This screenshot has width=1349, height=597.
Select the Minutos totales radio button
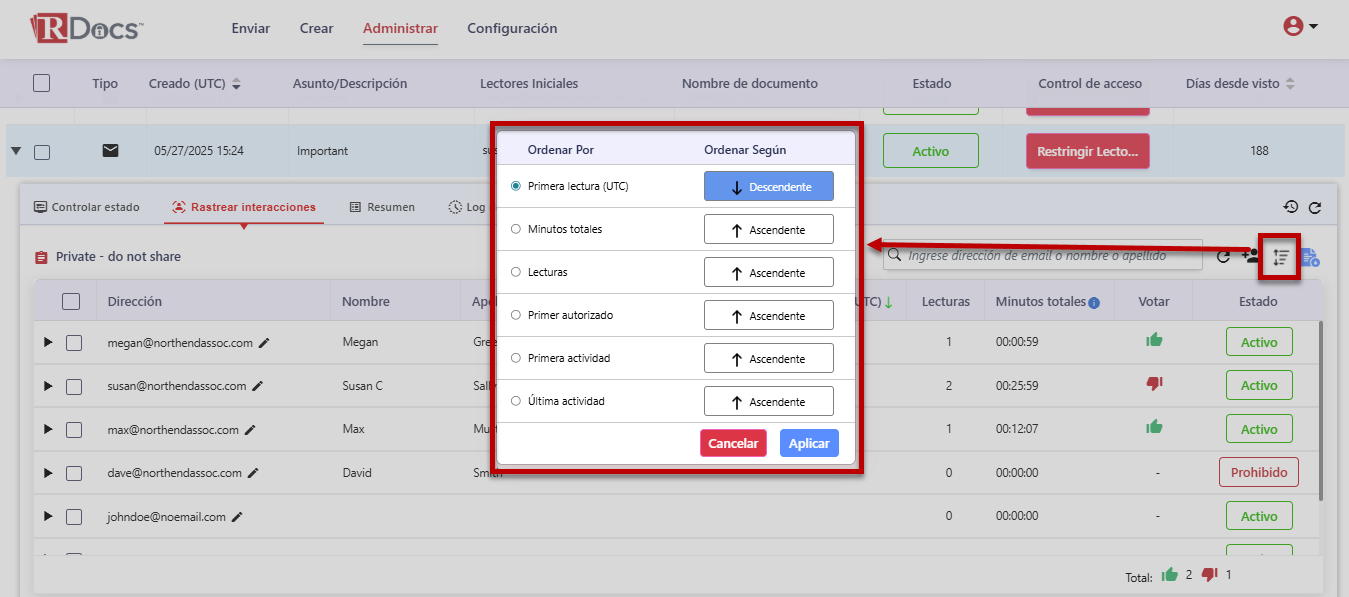pos(516,229)
